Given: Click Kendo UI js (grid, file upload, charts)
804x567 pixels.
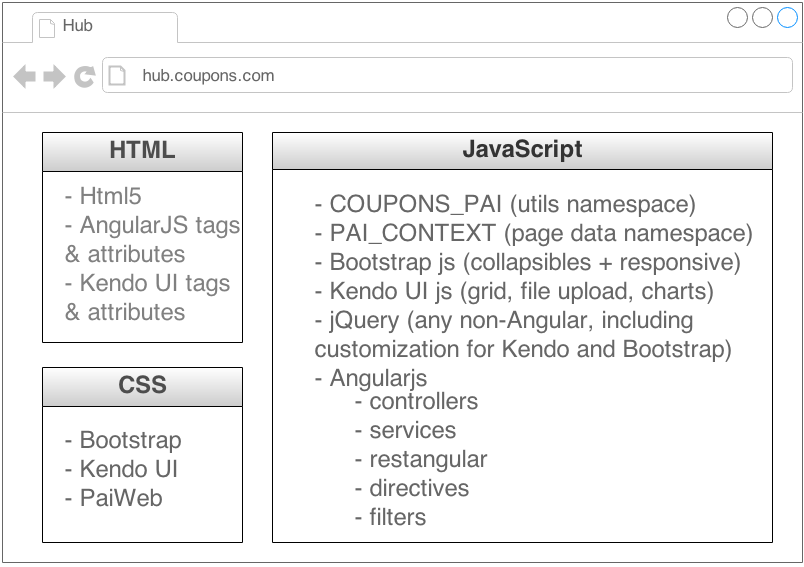Looking at the screenshot, I should click(514, 291).
